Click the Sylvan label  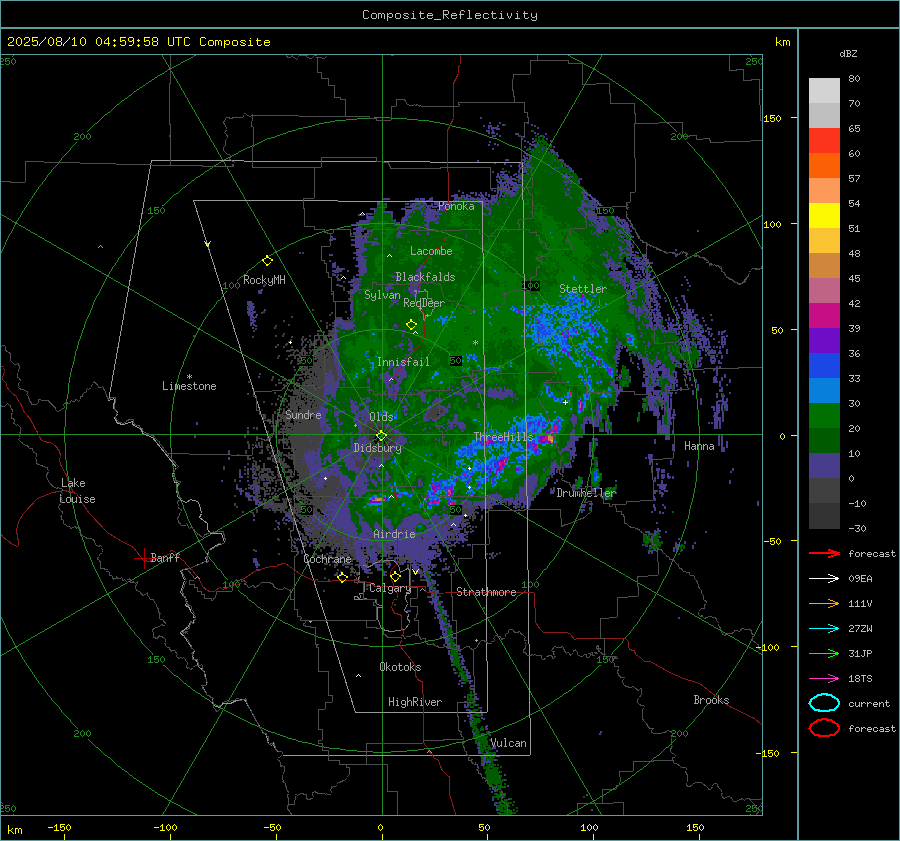click(x=382, y=295)
